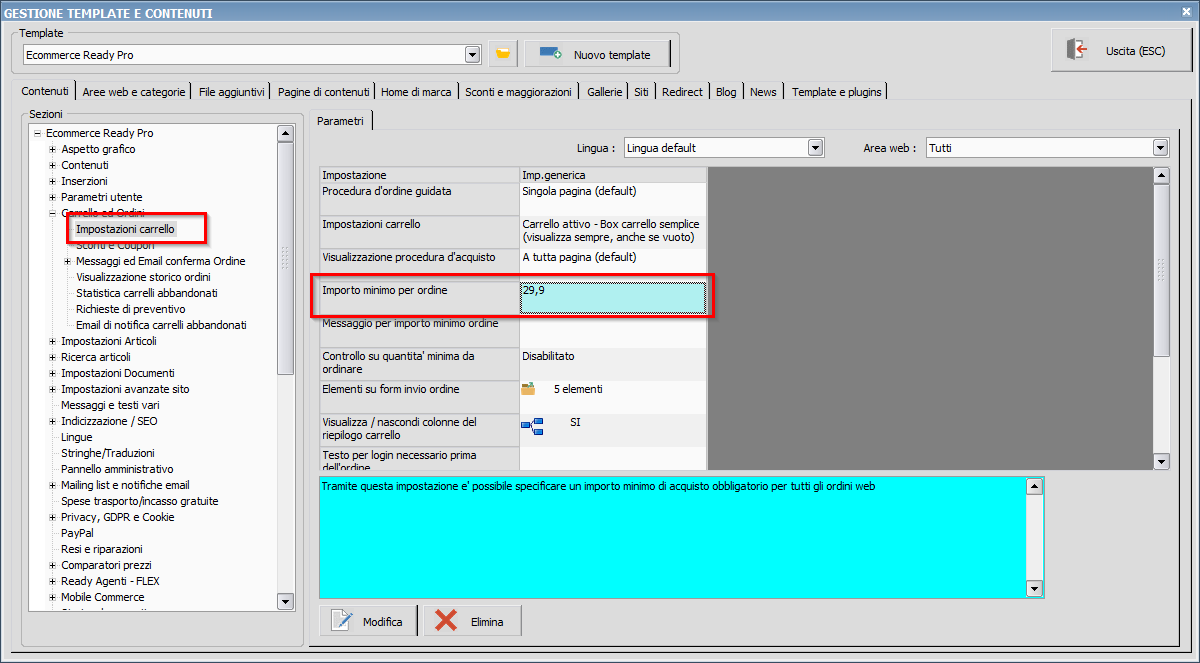
Task: Switch to Aree web e categorie tab
Action: pos(134,92)
